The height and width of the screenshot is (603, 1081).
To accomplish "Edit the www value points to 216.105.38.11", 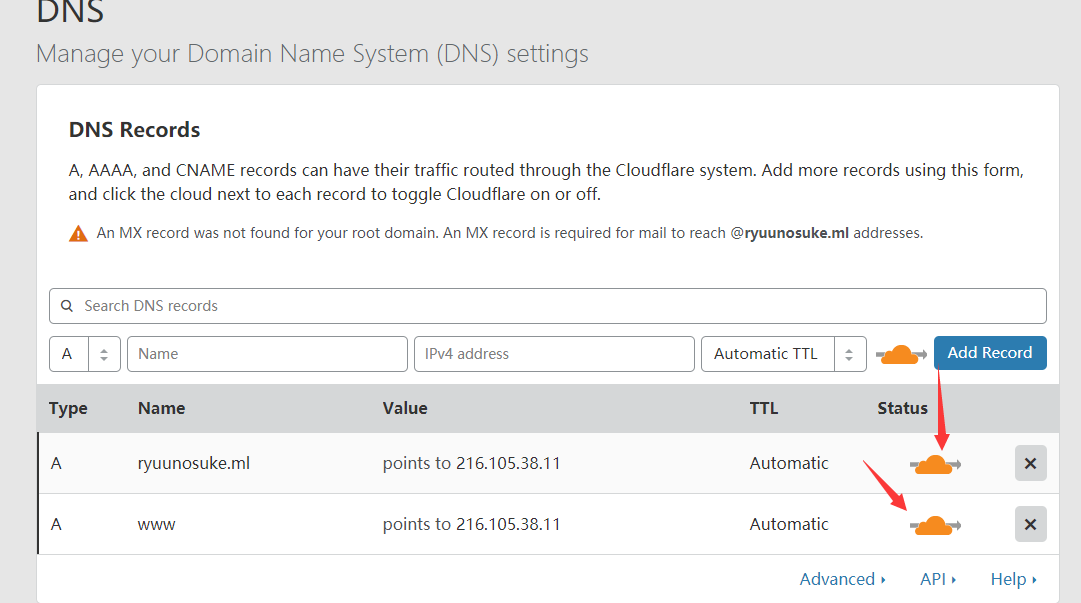I will pos(472,524).
